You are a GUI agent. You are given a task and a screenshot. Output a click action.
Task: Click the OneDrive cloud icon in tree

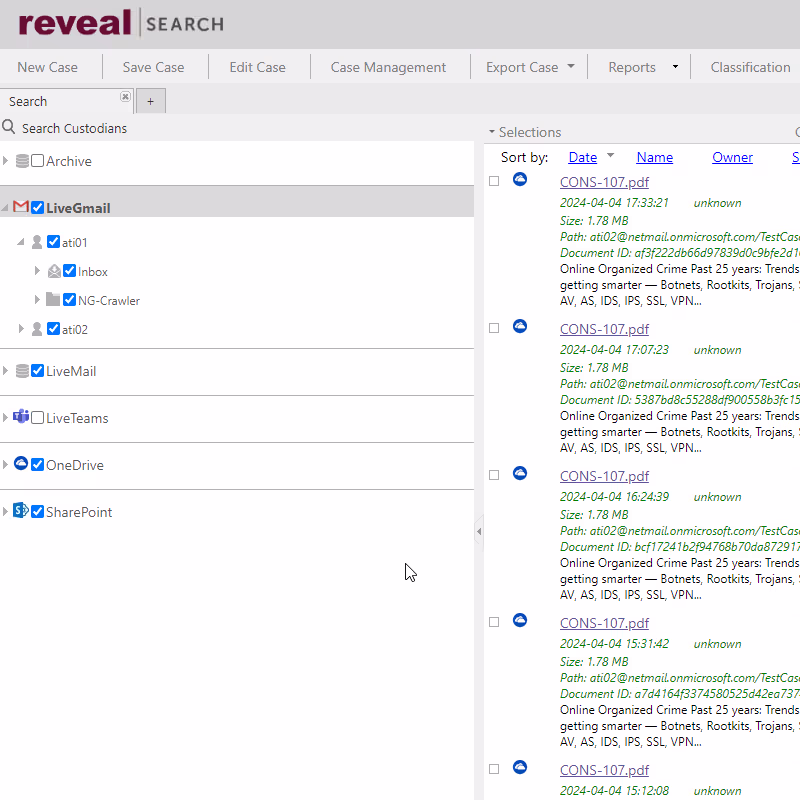tap(21, 463)
